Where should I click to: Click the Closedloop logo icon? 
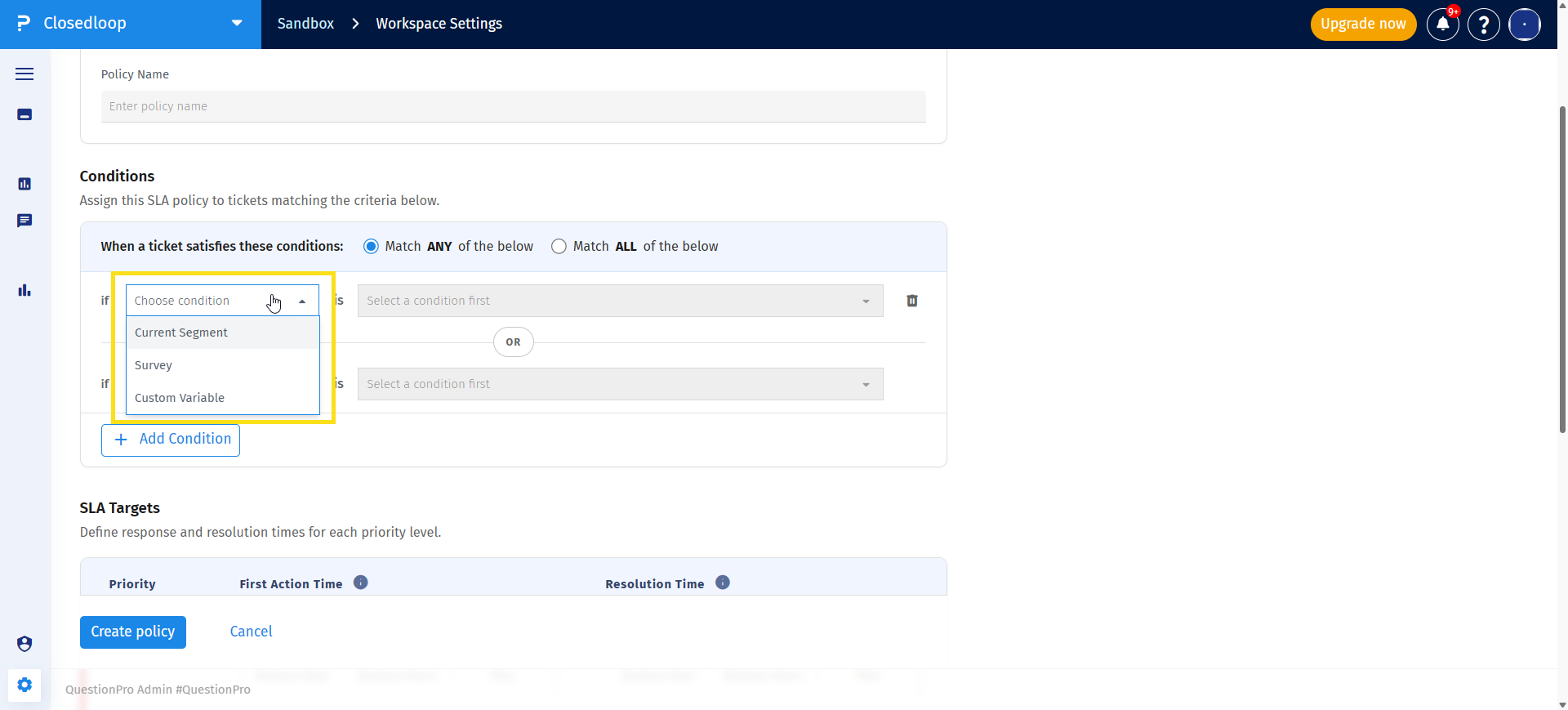click(x=24, y=24)
